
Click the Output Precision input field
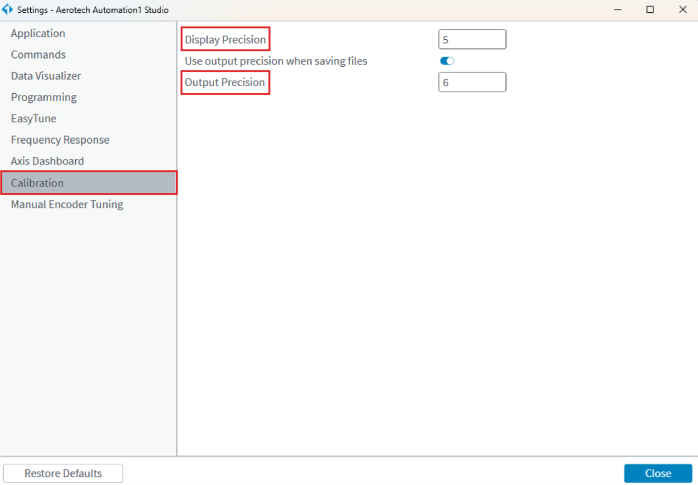(x=472, y=82)
